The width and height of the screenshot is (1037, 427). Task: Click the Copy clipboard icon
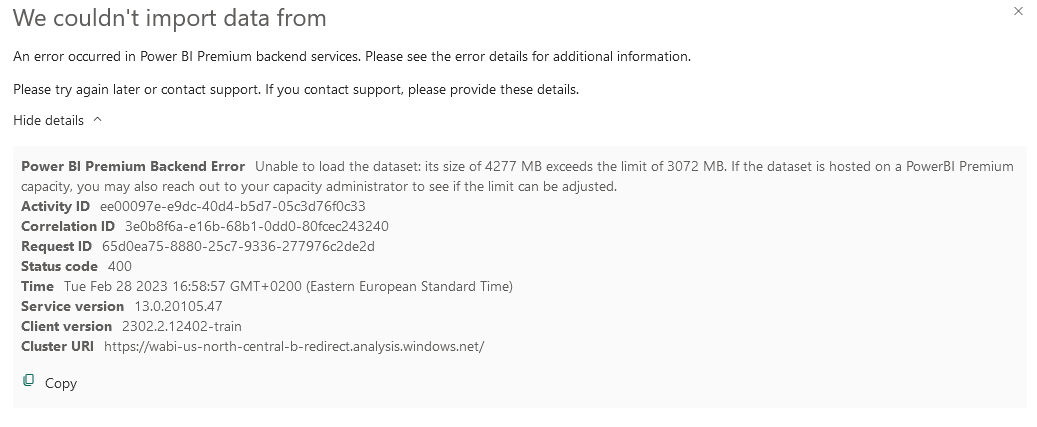(28, 380)
